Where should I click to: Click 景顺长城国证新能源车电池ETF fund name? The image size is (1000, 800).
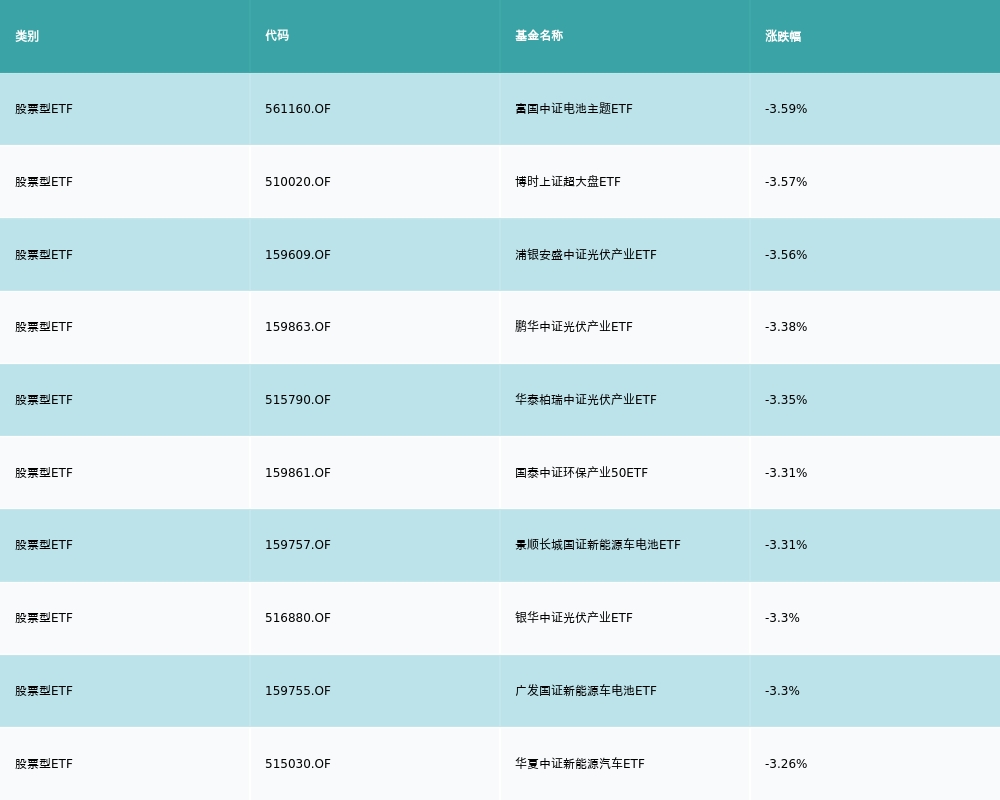pyautogui.click(x=598, y=545)
